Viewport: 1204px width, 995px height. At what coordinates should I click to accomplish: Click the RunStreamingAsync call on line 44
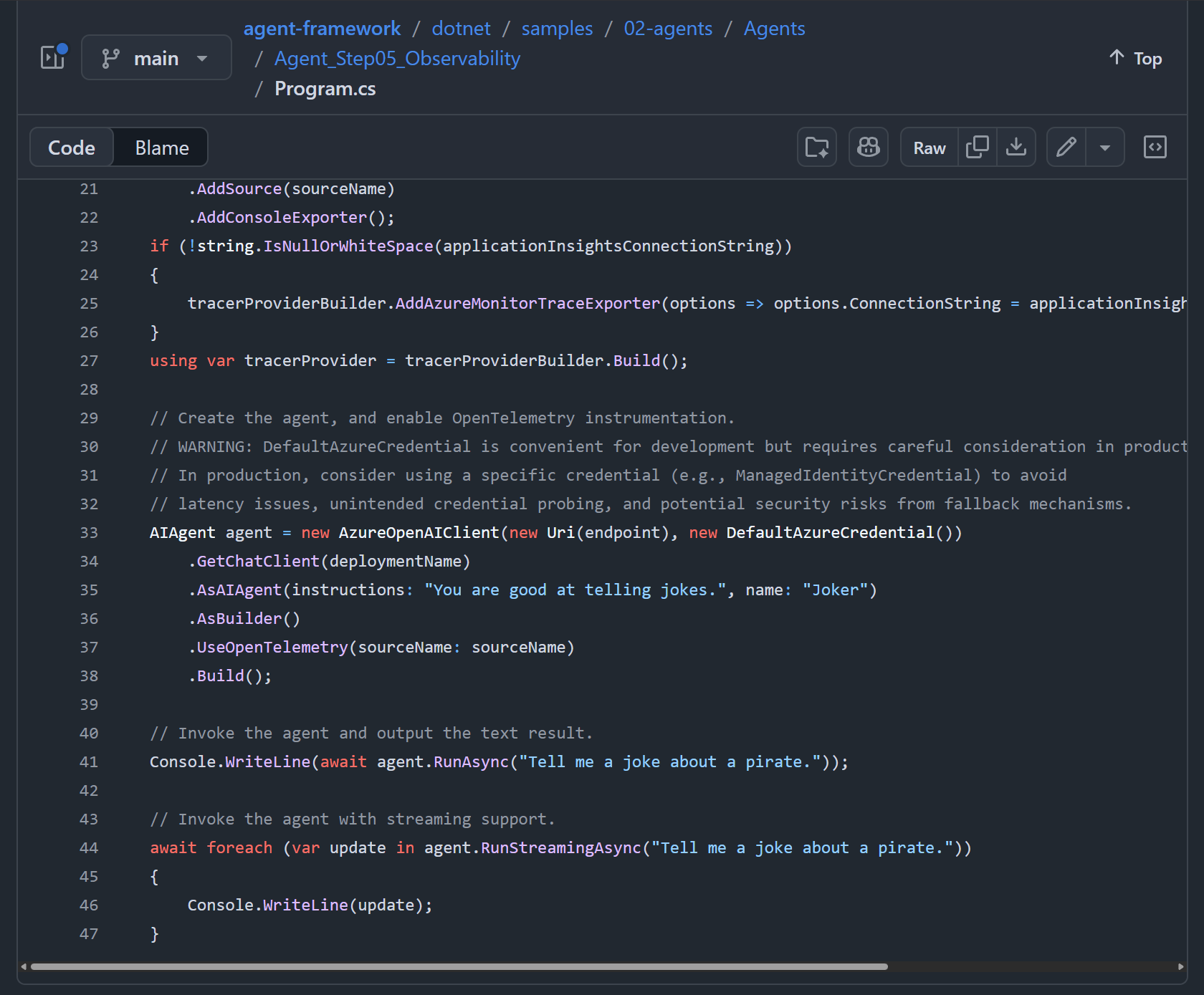[x=561, y=848]
